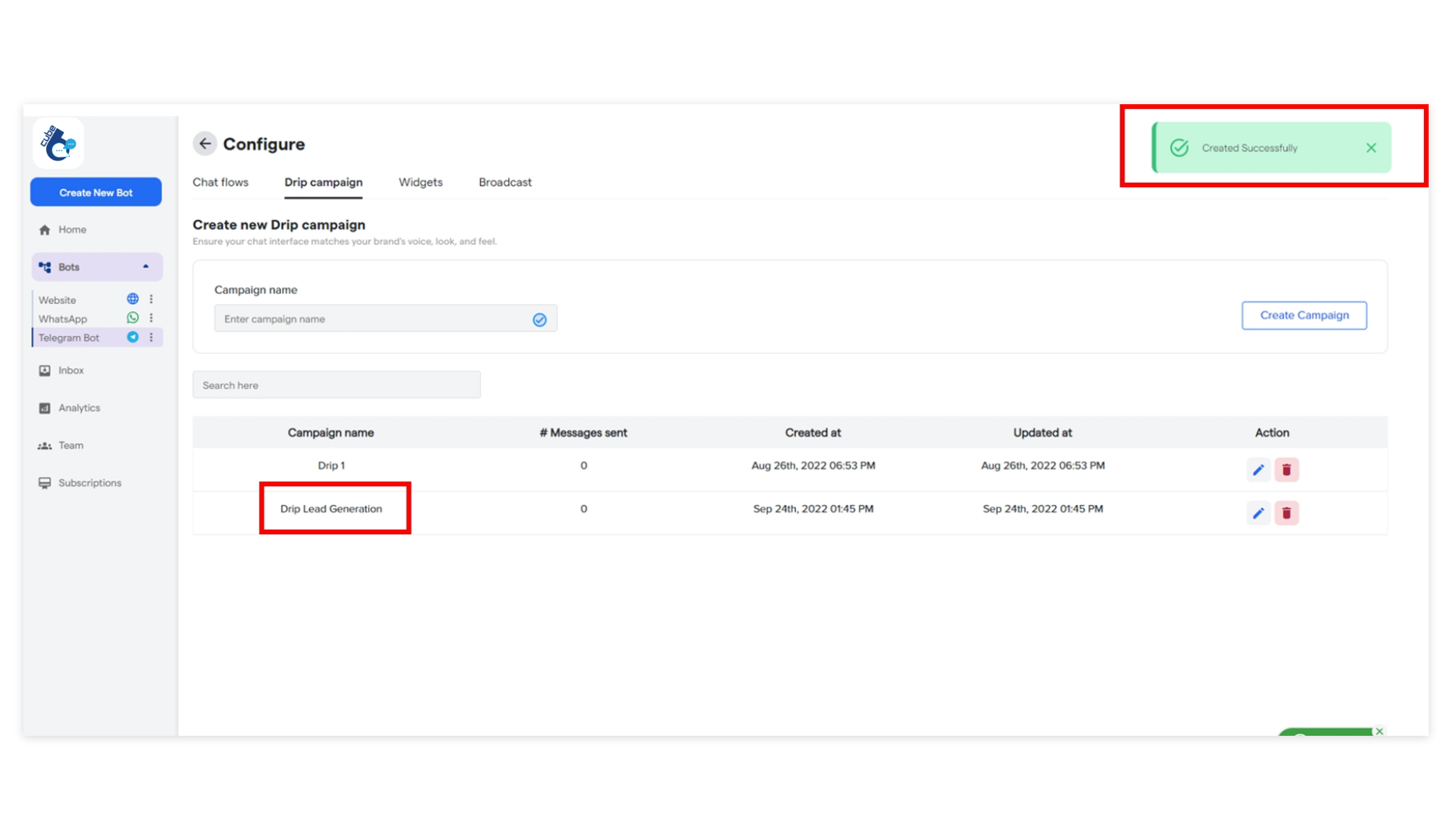Image resolution: width=1452 pixels, height=840 pixels.
Task: Delete the Drip 1 campaign
Action: tap(1287, 470)
